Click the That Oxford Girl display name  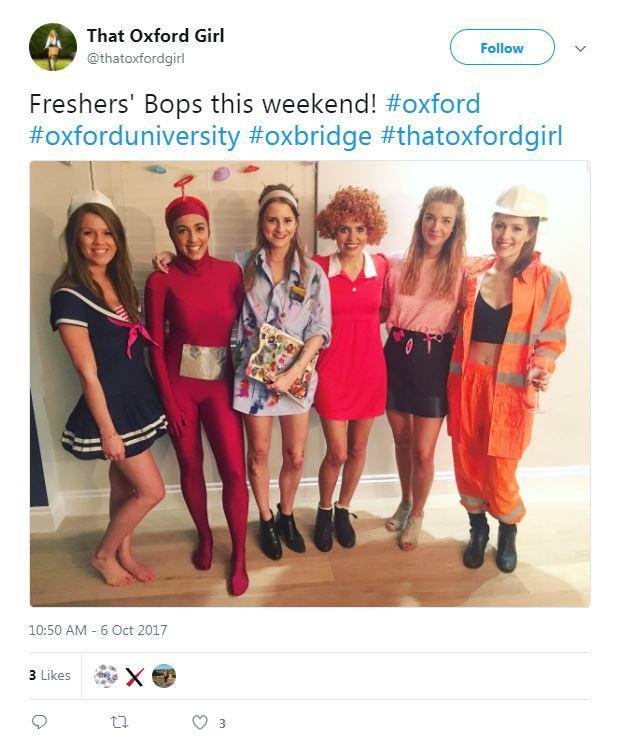pos(155,36)
